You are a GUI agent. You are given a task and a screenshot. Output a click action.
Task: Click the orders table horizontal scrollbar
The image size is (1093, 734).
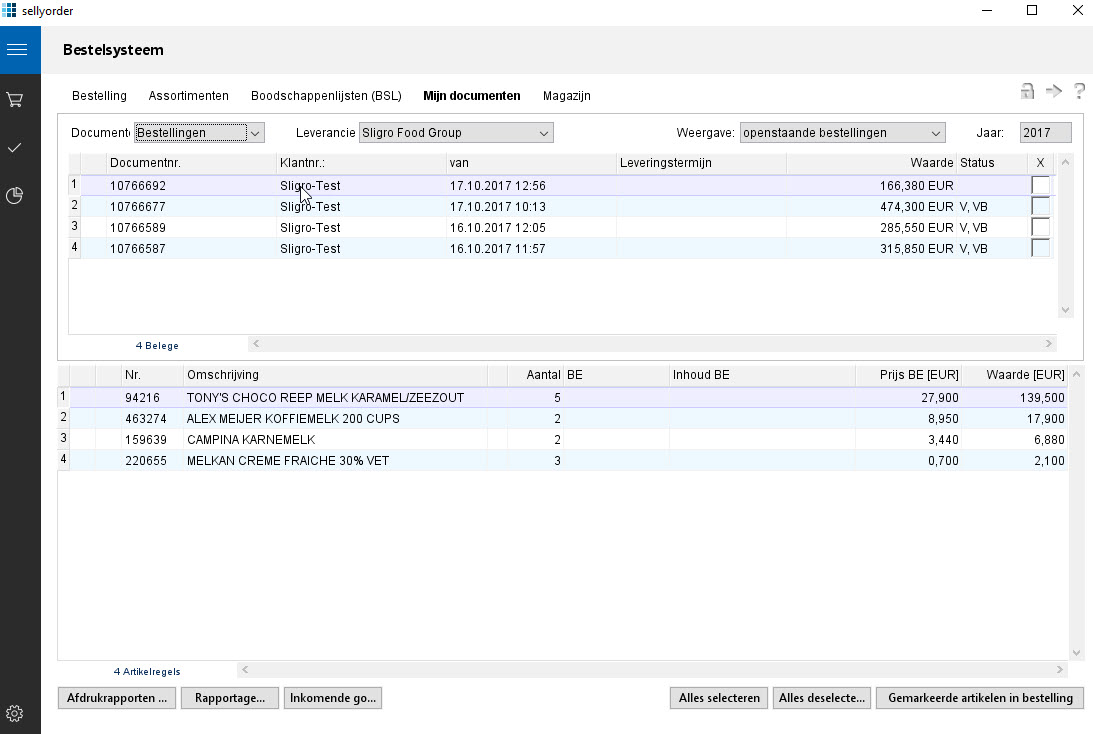(x=650, y=344)
